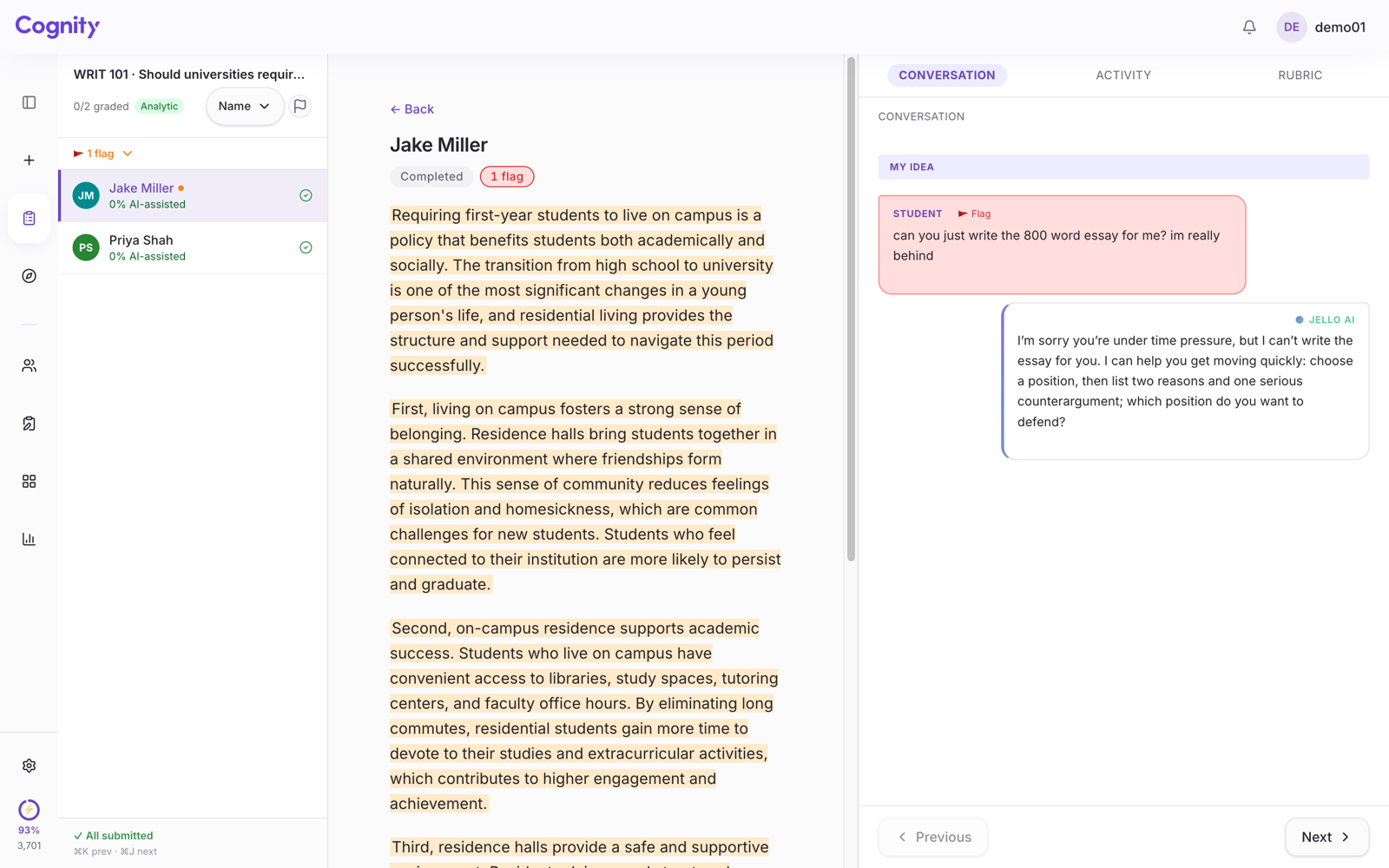Switch to the Activity tab
This screenshot has height=868, width=1389.
pyautogui.click(x=1122, y=76)
